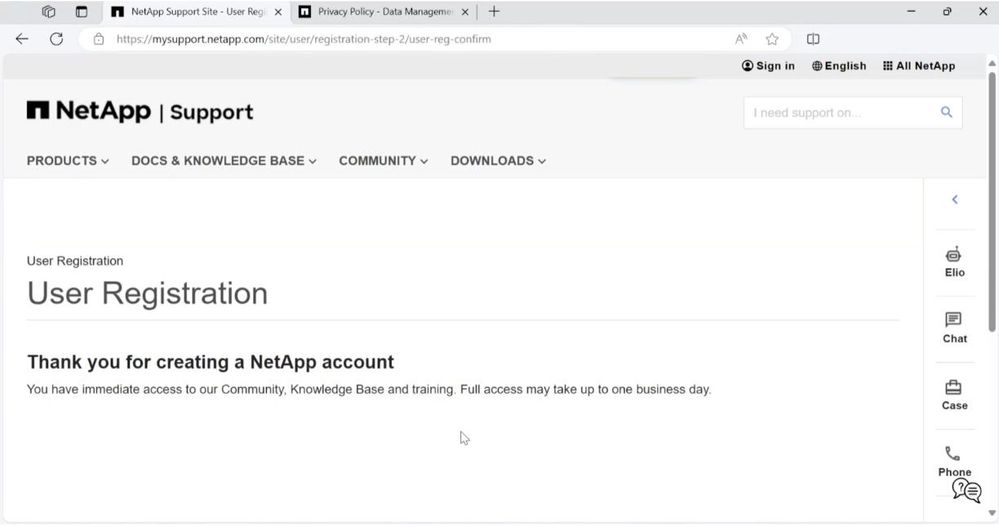Collapse the right sidebar chevron
This screenshot has height=526, width=999.
point(955,200)
